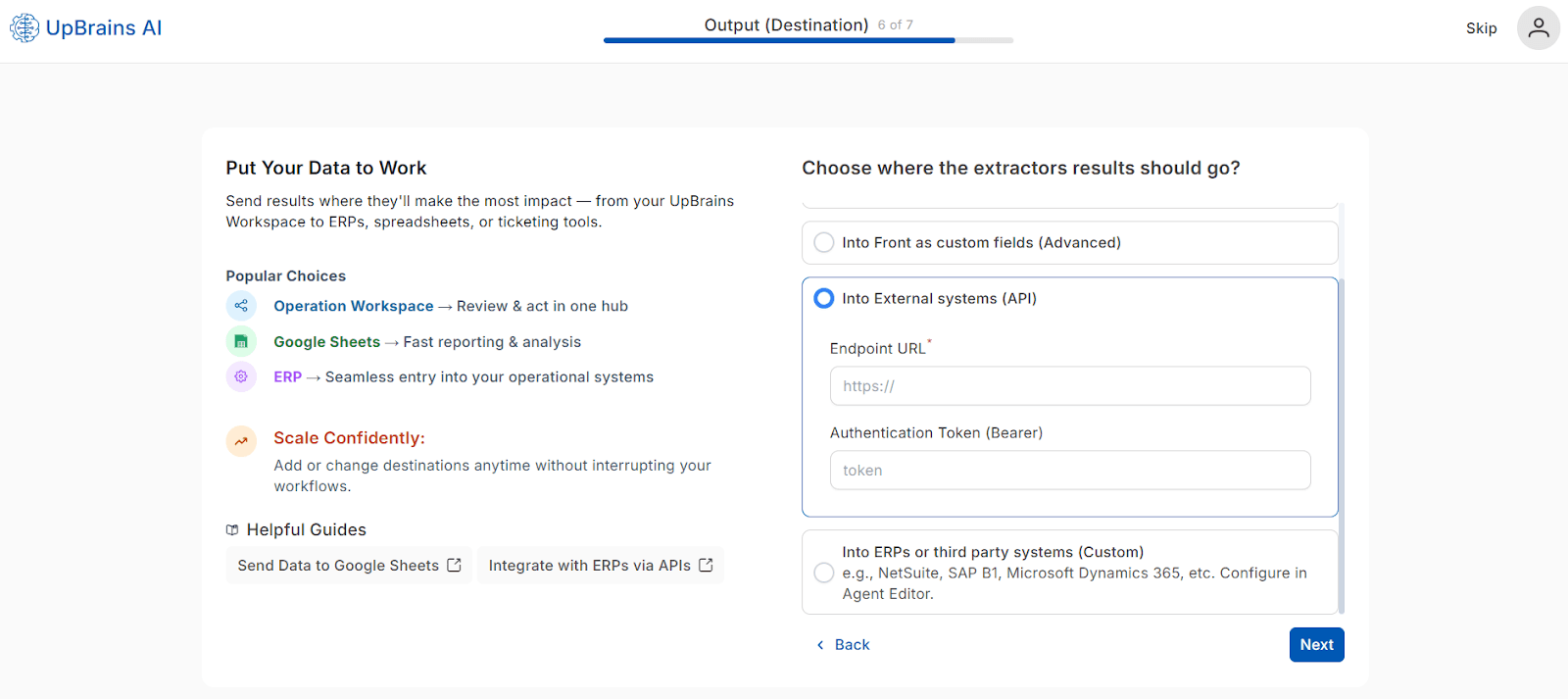This screenshot has width=1568, height=699.
Task: Click the Authentication Token input field
Action: point(1069,471)
